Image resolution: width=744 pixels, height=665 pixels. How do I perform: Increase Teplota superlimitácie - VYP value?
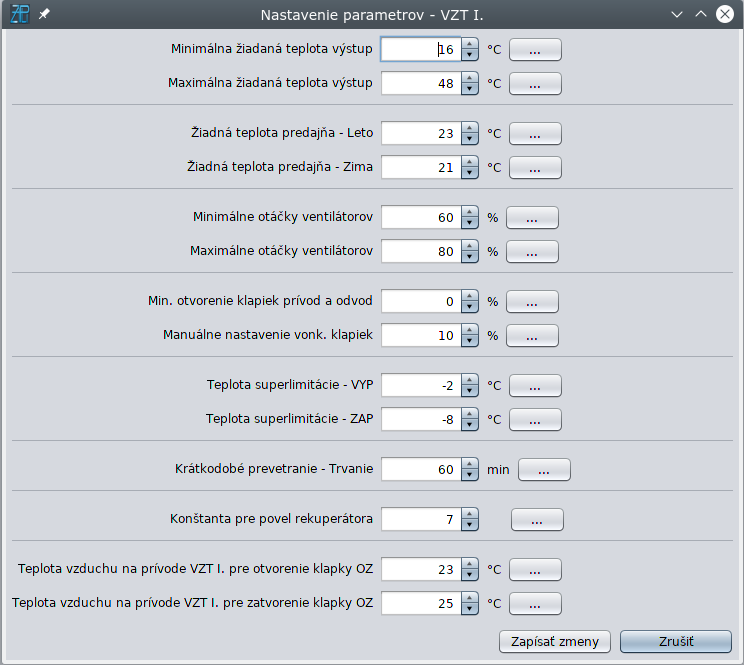click(x=469, y=380)
